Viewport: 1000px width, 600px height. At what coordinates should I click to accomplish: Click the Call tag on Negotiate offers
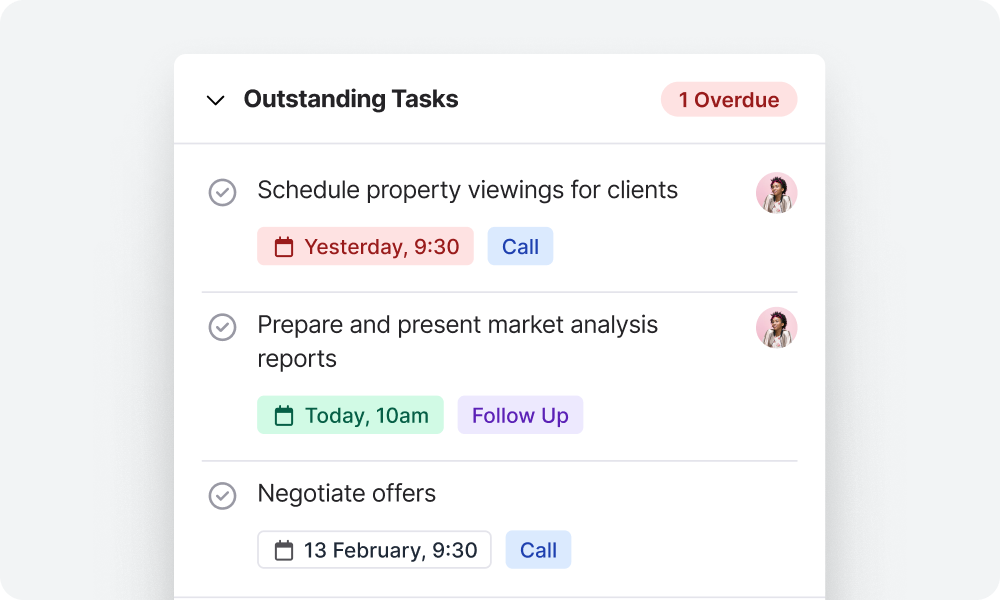click(x=538, y=549)
